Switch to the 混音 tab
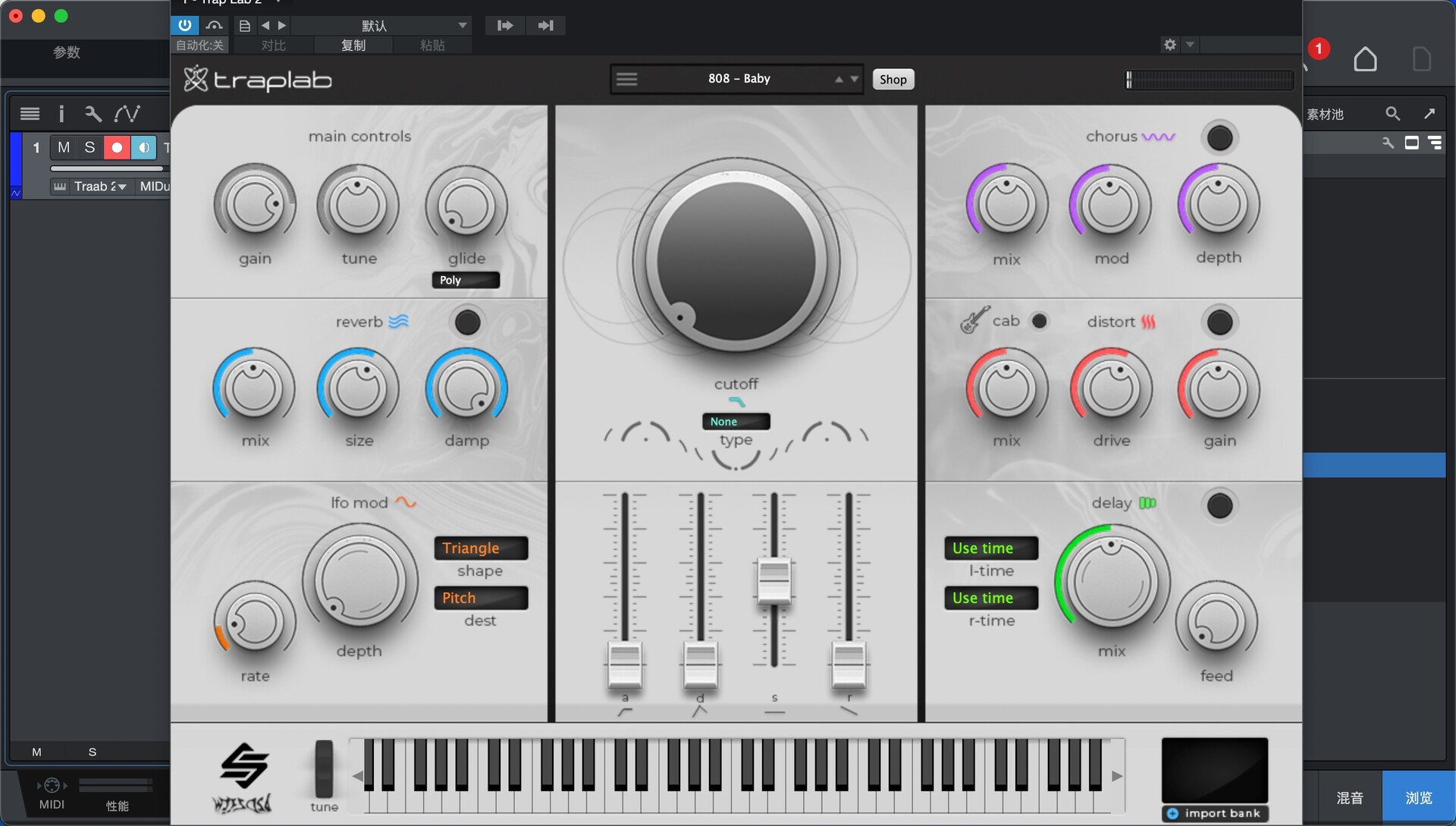Image resolution: width=1456 pixels, height=826 pixels. click(1350, 797)
